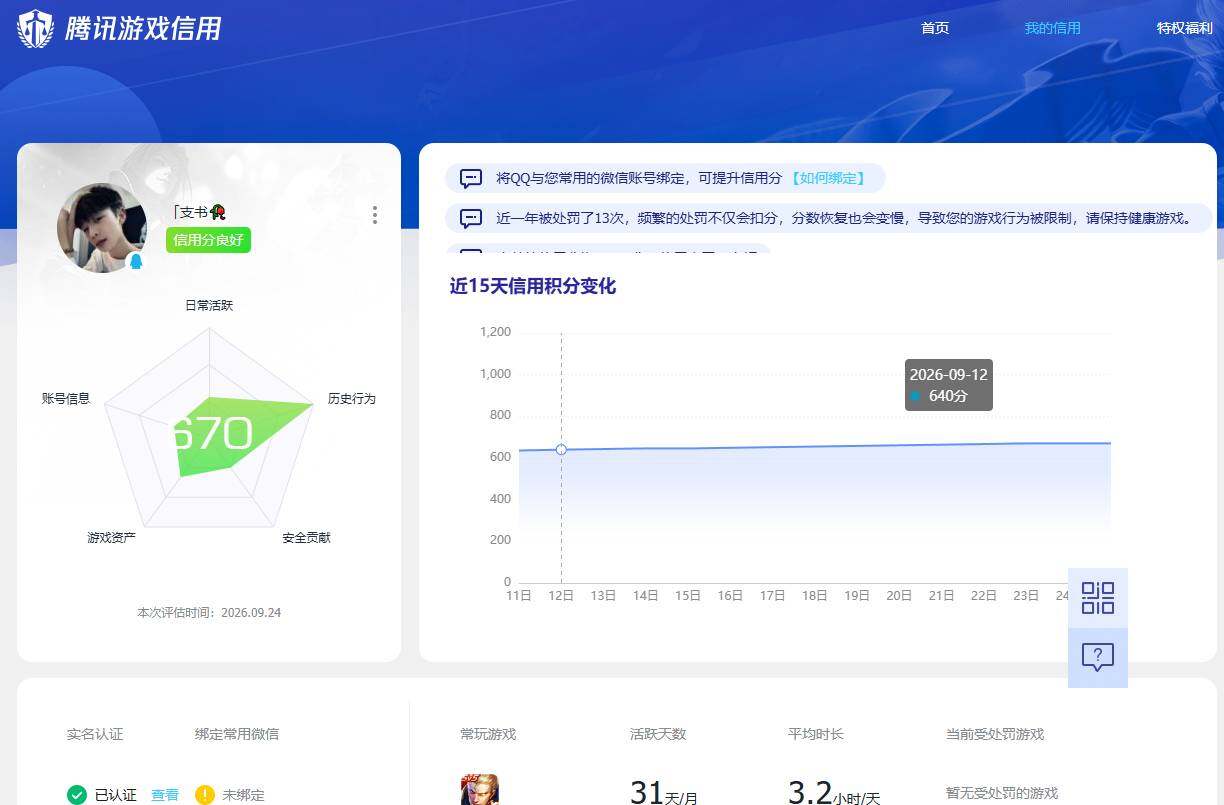Open the help question bubble icon
The image size is (1224, 805).
pyautogui.click(x=1098, y=658)
